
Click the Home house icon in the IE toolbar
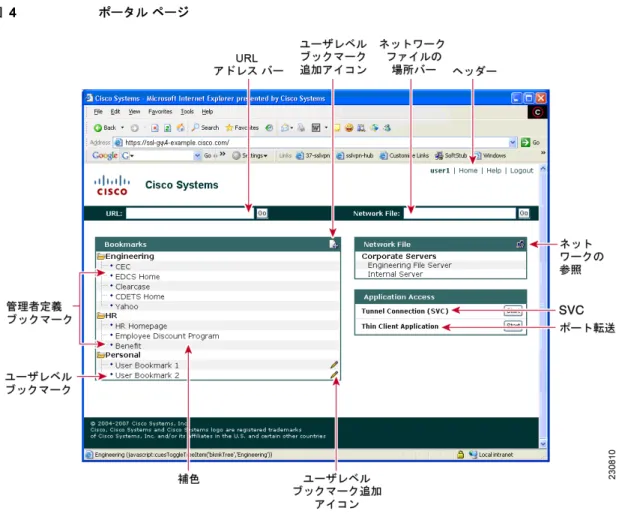click(180, 127)
